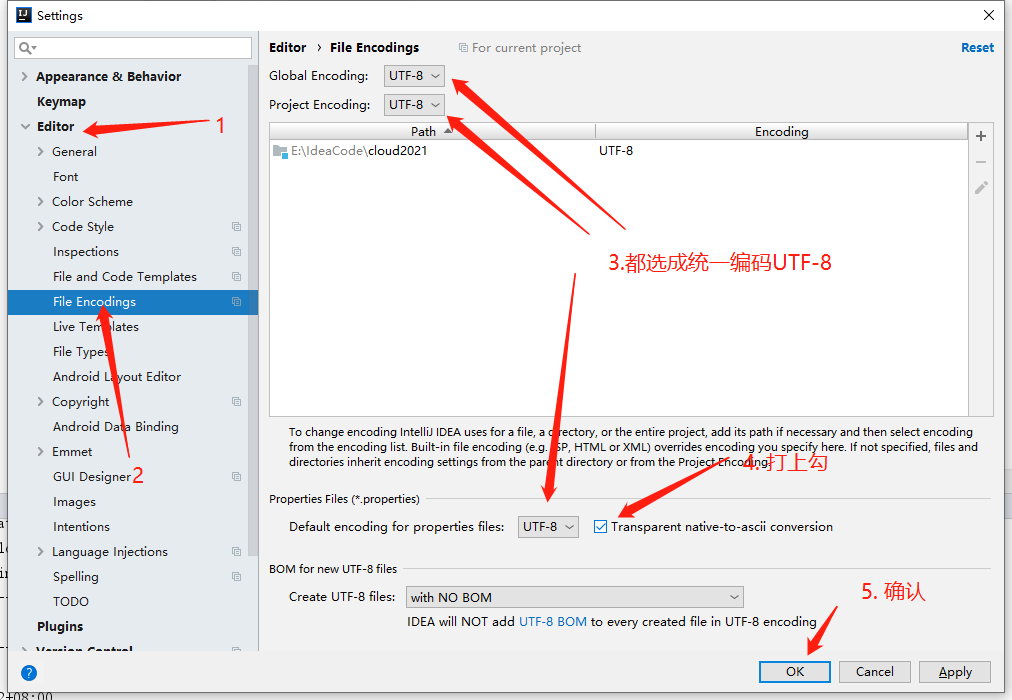Viewport: 1012px width, 700px height.
Task: Click Editor in the breadcrumb
Action: (287, 48)
